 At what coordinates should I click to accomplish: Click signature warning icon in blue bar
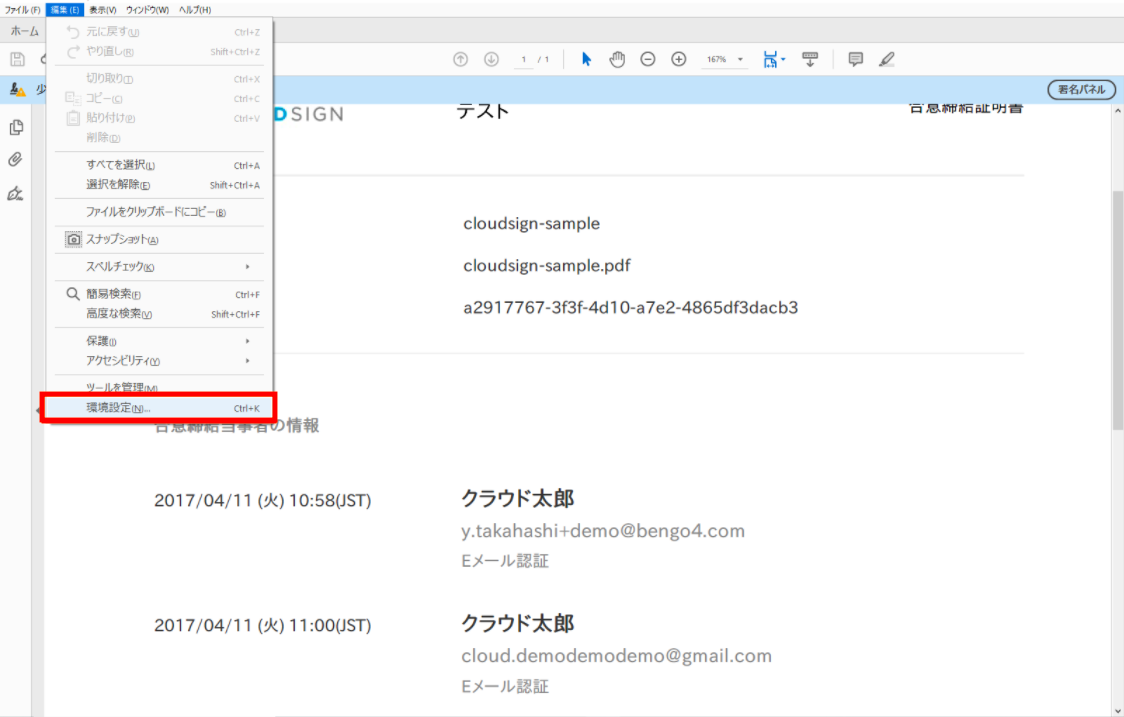[18, 90]
